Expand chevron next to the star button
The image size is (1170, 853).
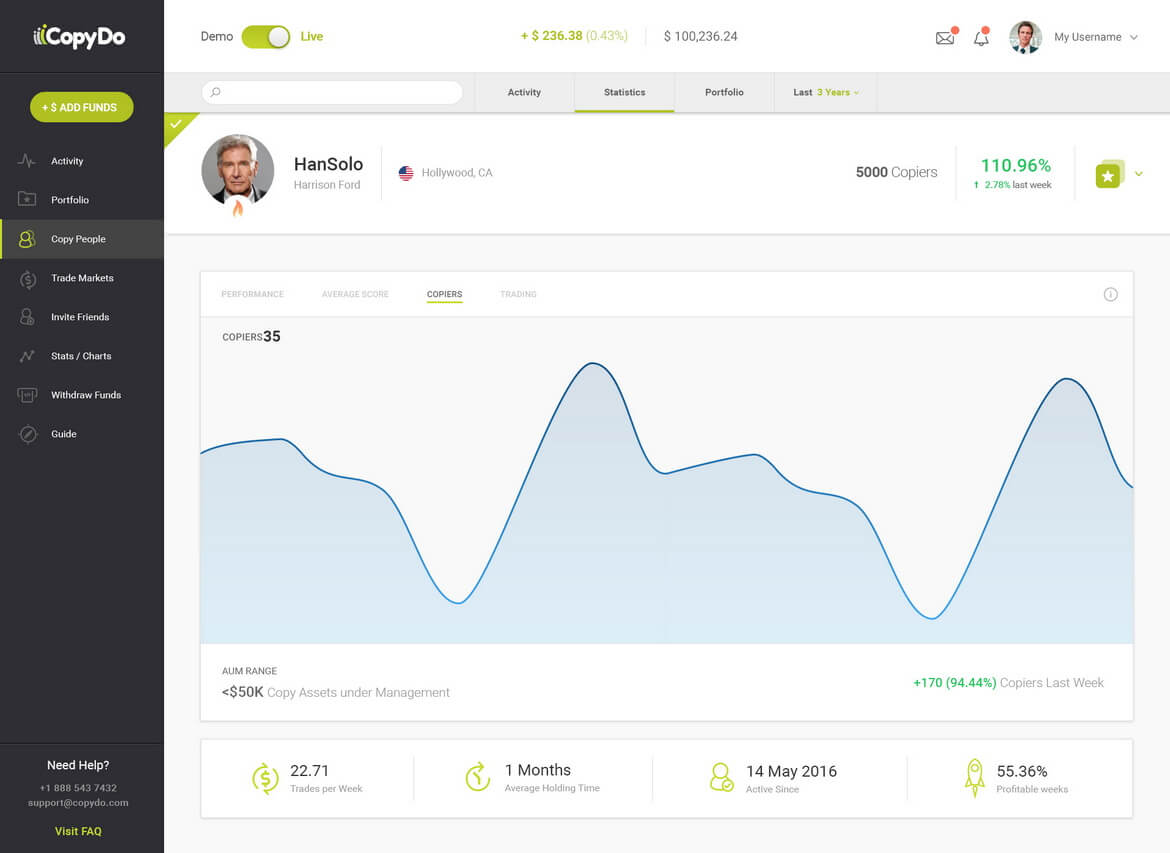coord(1139,174)
